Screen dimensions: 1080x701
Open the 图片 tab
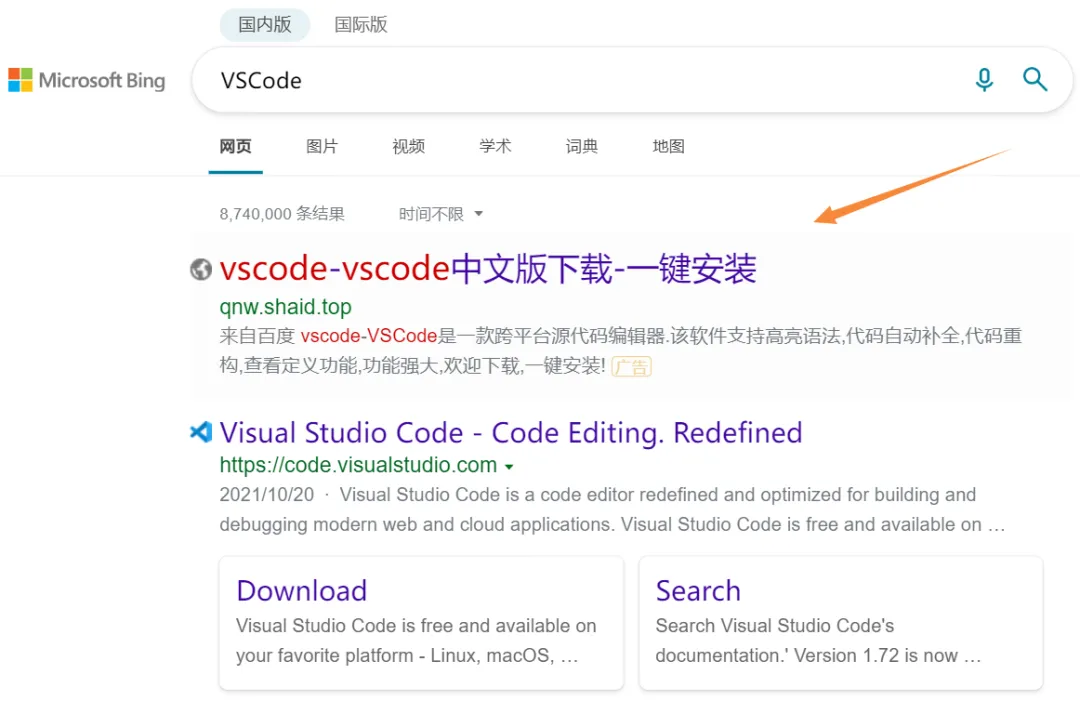[x=322, y=146]
